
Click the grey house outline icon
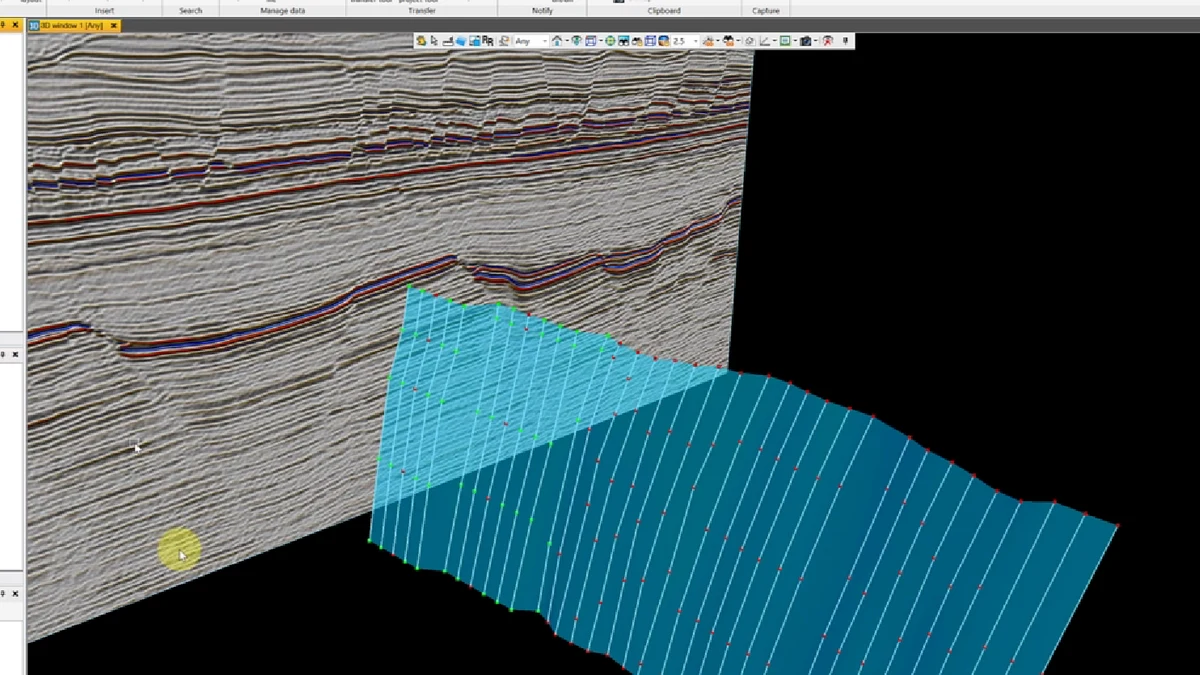click(x=749, y=41)
